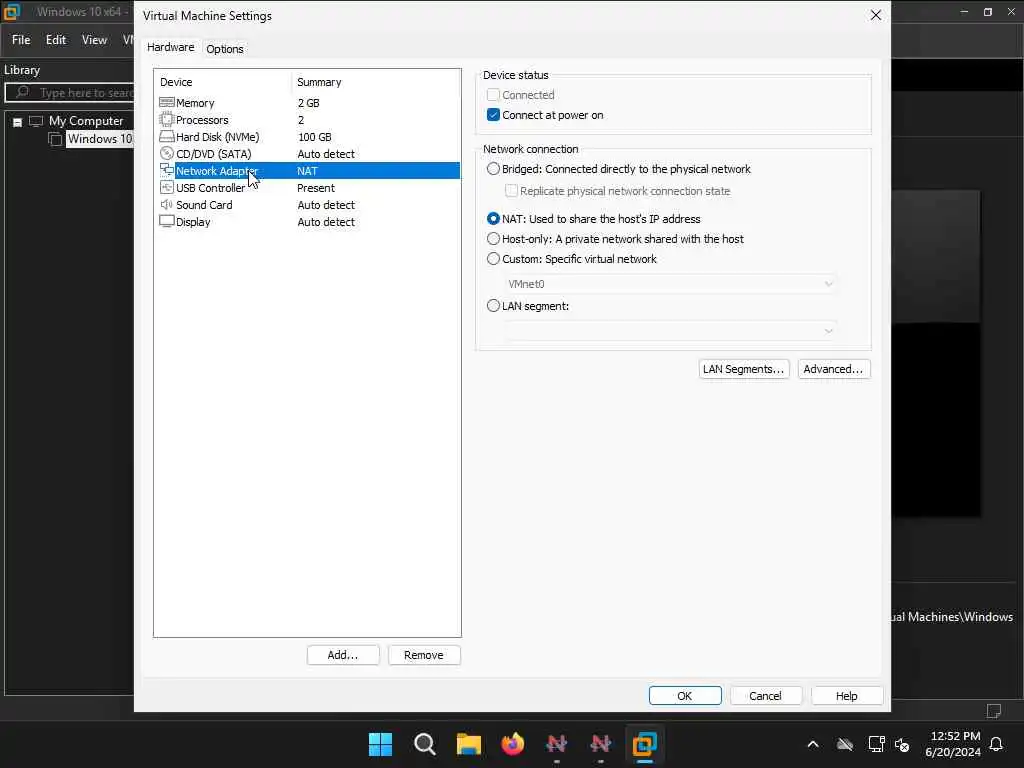1024x768 pixels.
Task: Click the muted volume tray icon
Action: click(x=903, y=744)
